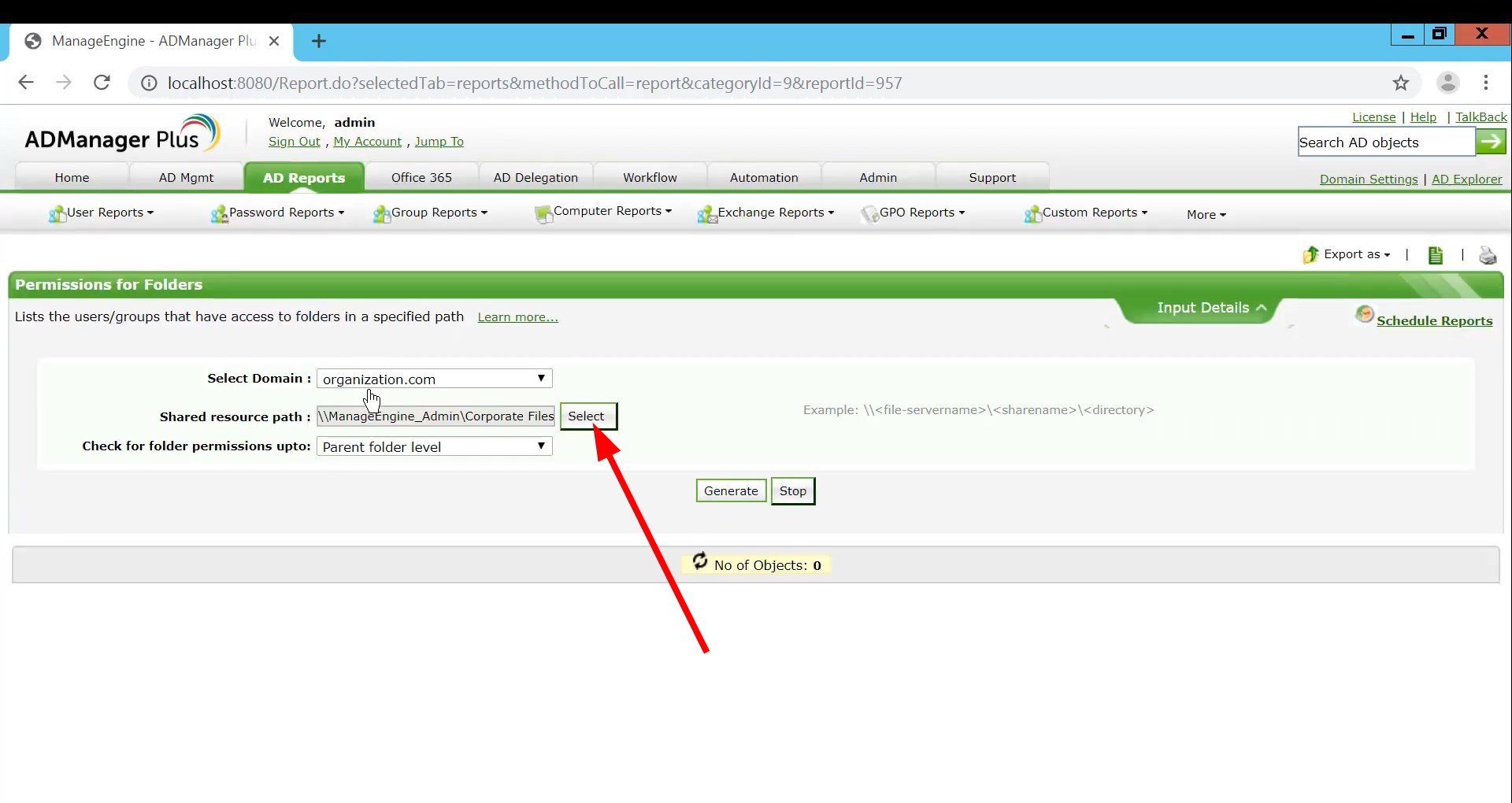Open the User Reports dropdown menu
The width and height of the screenshot is (1512, 803).
110,213
